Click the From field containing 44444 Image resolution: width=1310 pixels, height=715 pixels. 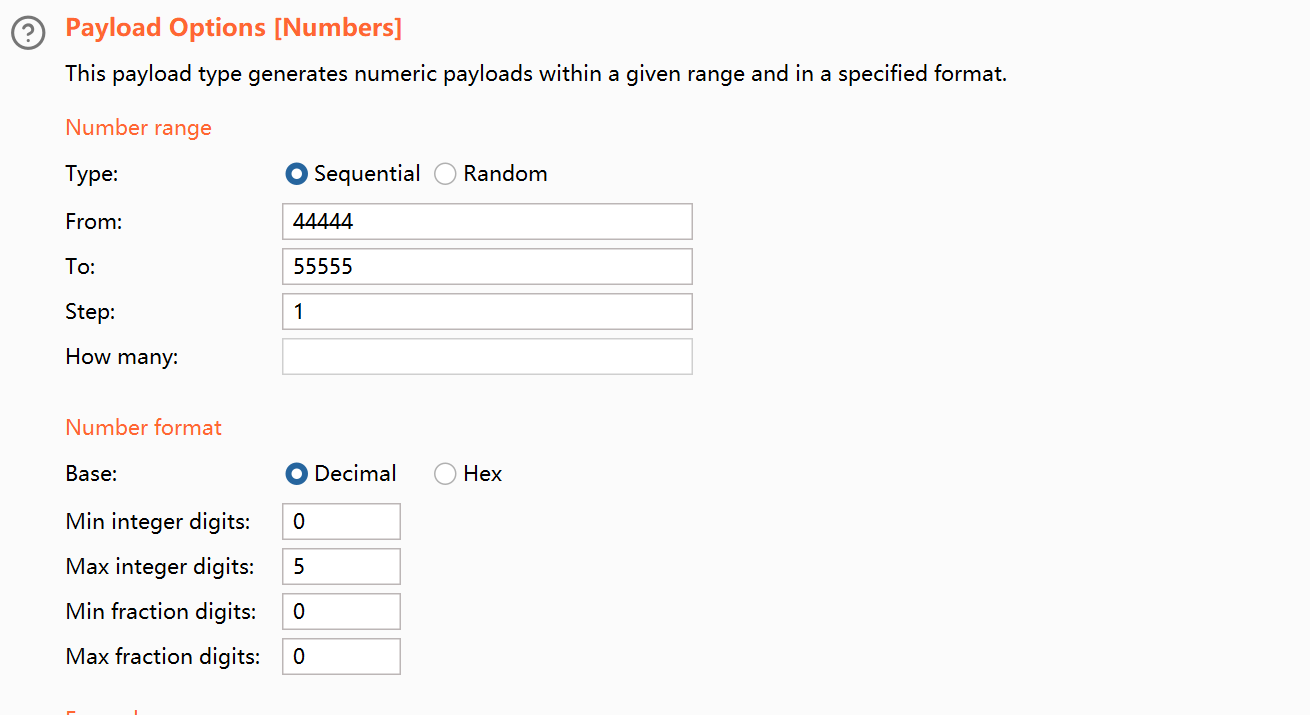tap(487, 222)
